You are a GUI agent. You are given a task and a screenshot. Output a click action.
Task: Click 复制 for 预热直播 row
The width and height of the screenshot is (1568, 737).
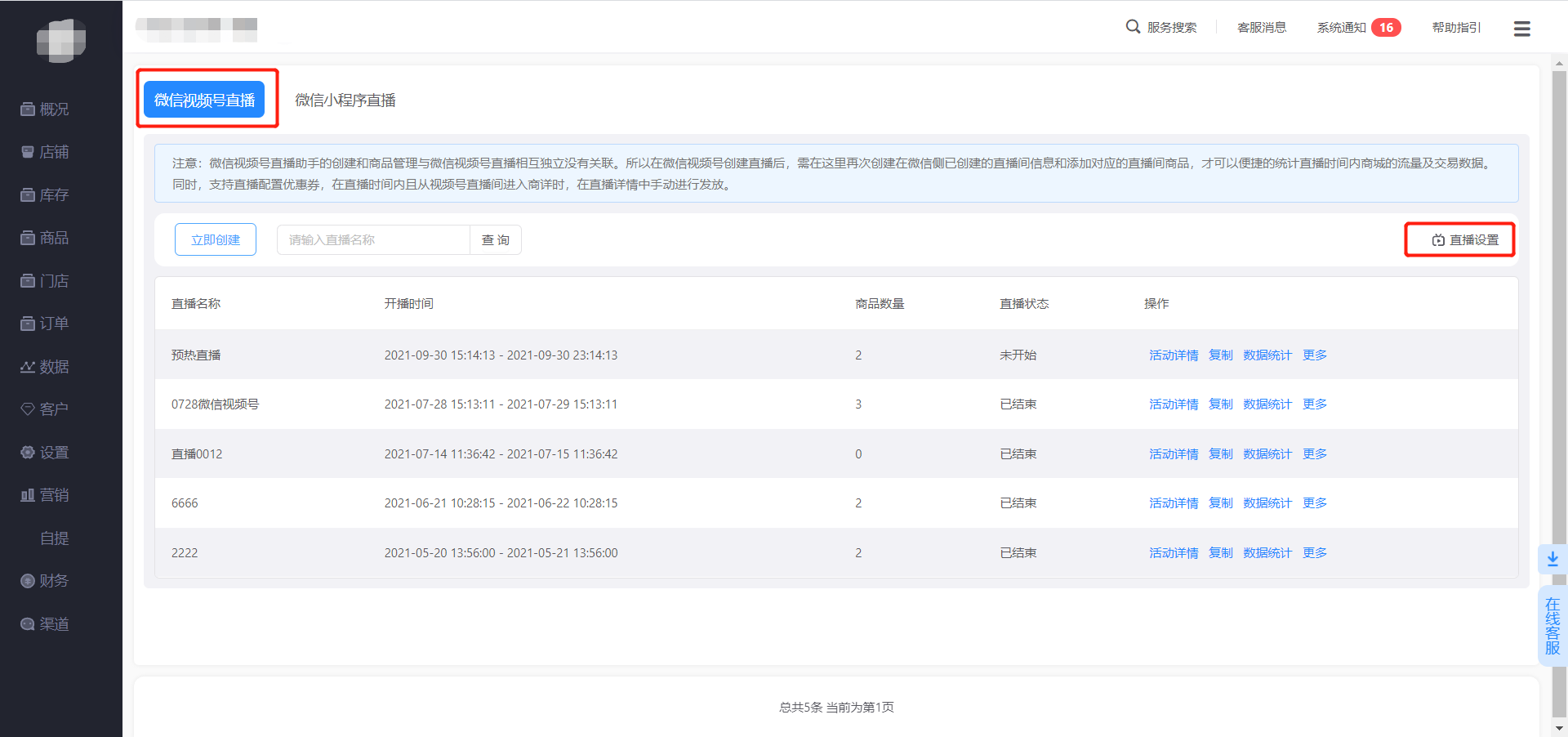(x=1221, y=355)
